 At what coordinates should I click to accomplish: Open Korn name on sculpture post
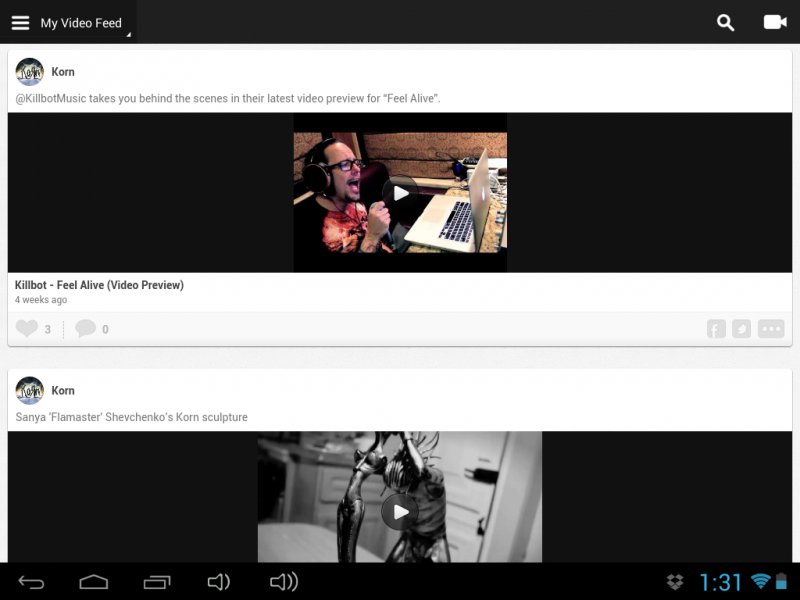pos(63,391)
